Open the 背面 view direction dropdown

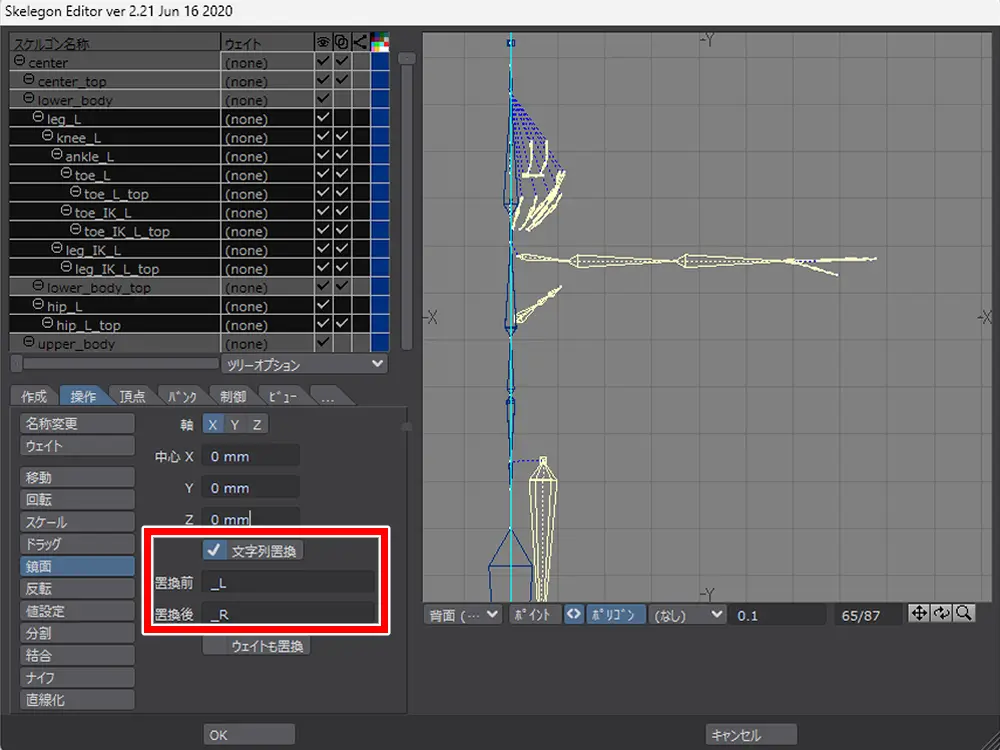(x=464, y=615)
